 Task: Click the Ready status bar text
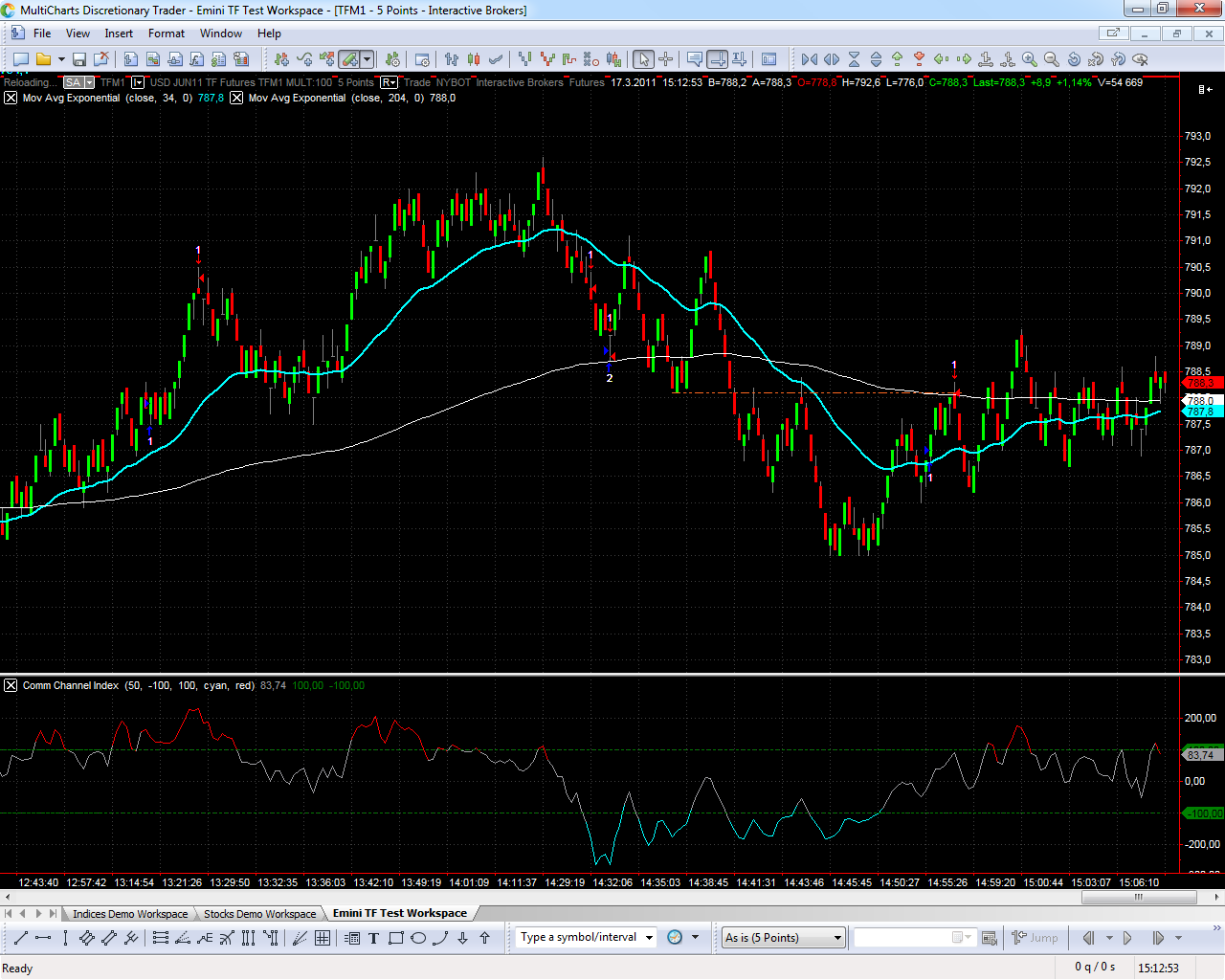[17, 969]
